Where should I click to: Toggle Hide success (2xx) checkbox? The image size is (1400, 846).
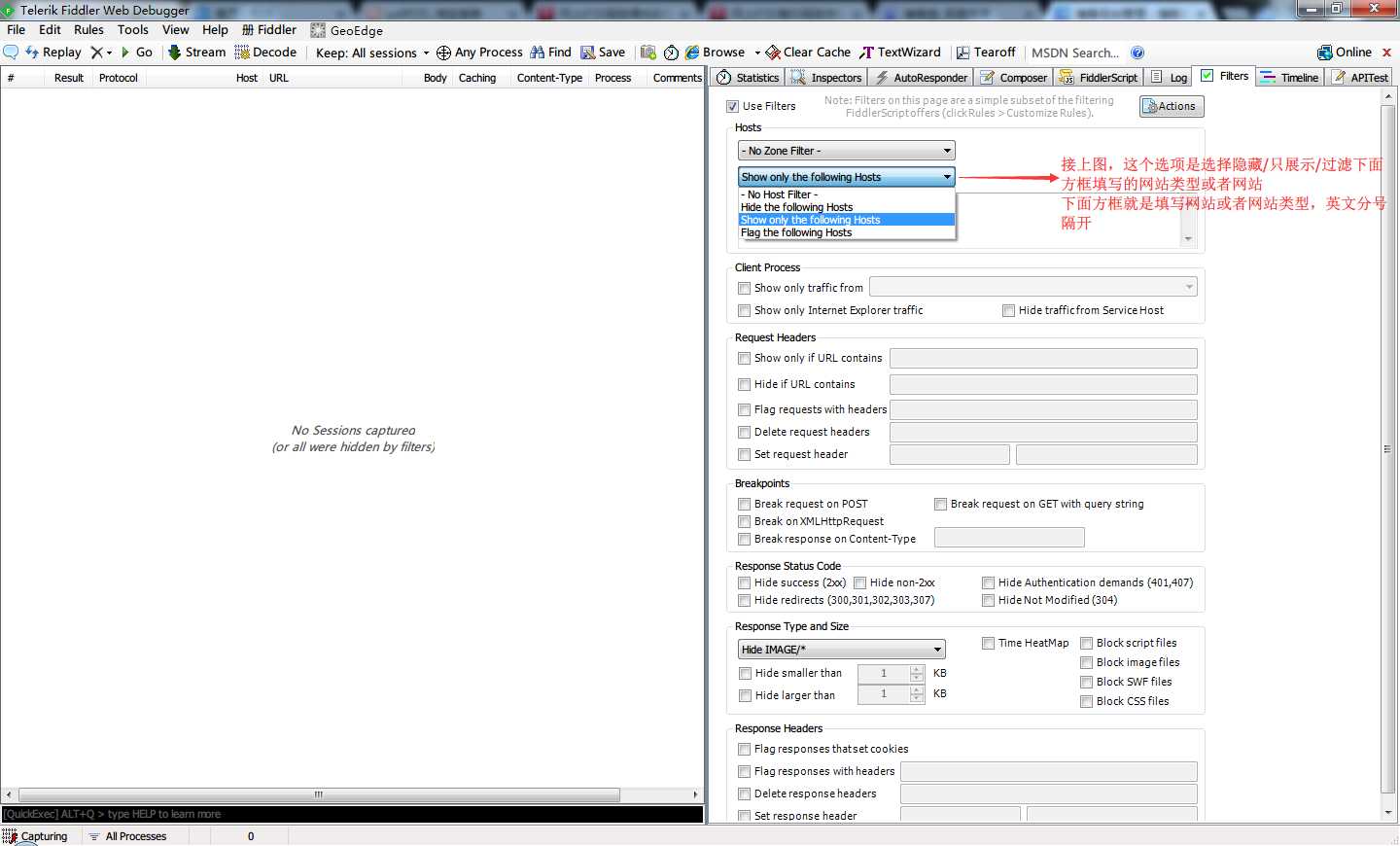pyautogui.click(x=745, y=582)
